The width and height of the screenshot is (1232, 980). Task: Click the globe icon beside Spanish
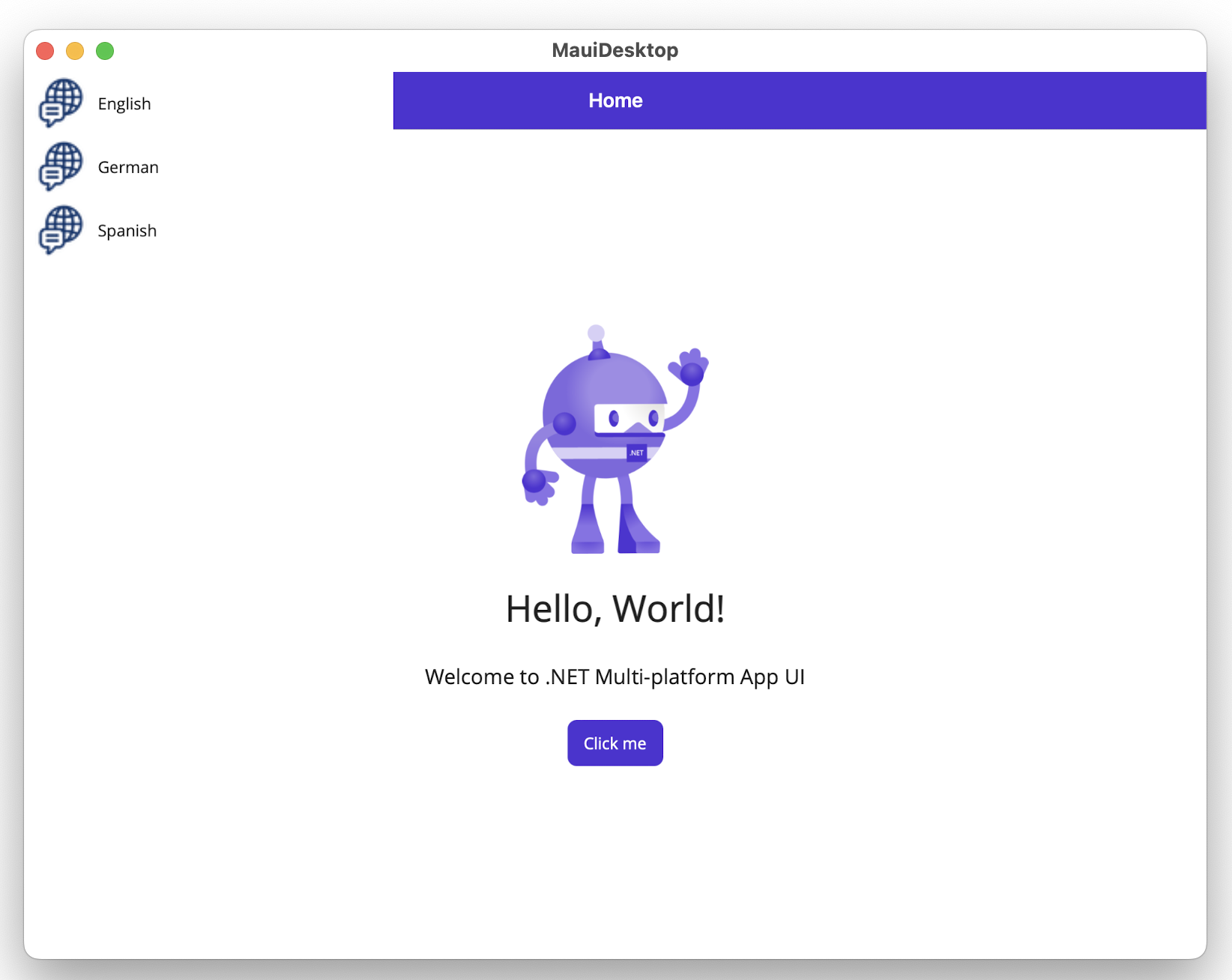point(61,230)
